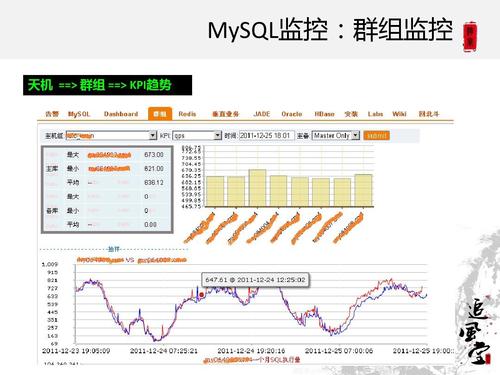Image resolution: width=500 pixels, height=375 pixels.
Task: Select the max value 673.00
Action: pos(154,155)
